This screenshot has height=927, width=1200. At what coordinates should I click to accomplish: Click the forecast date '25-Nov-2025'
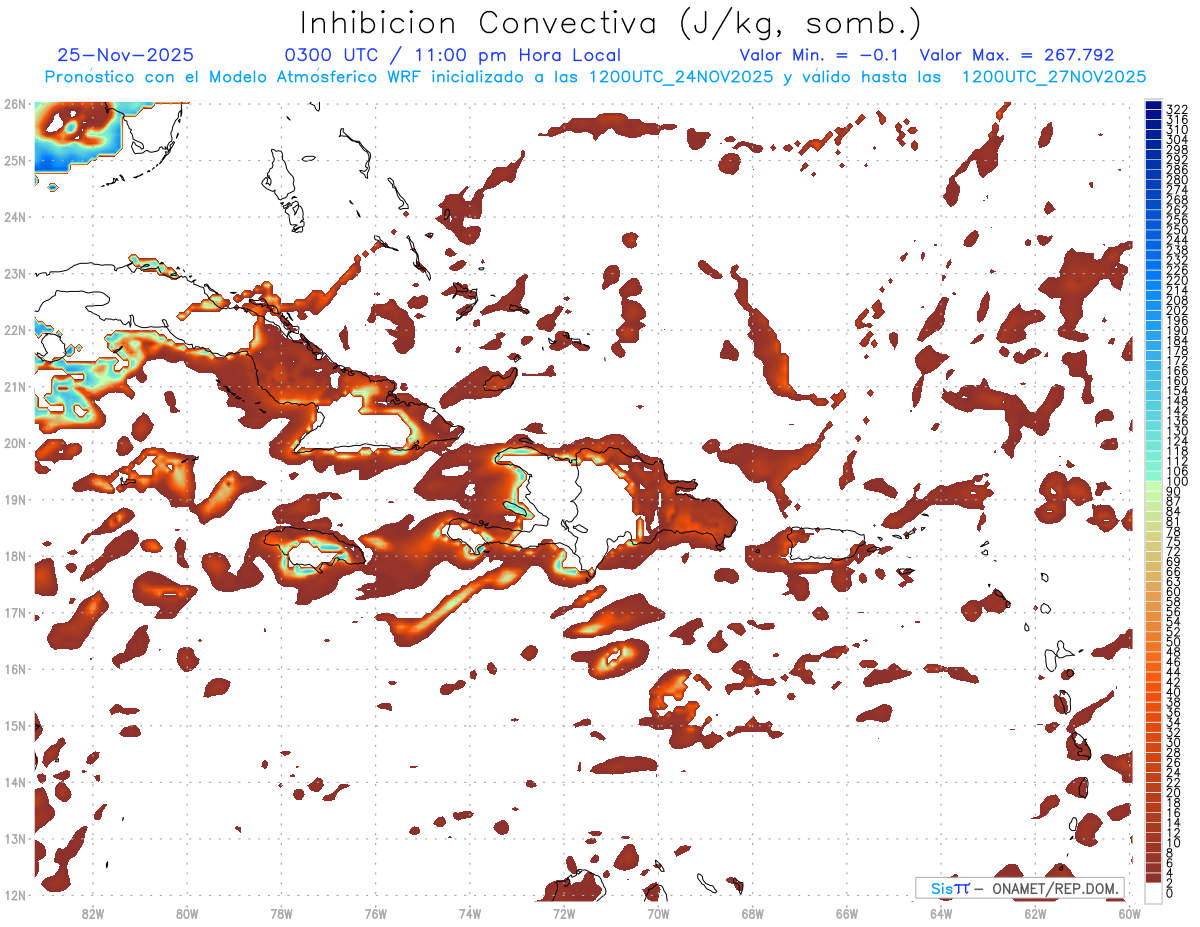point(126,55)
